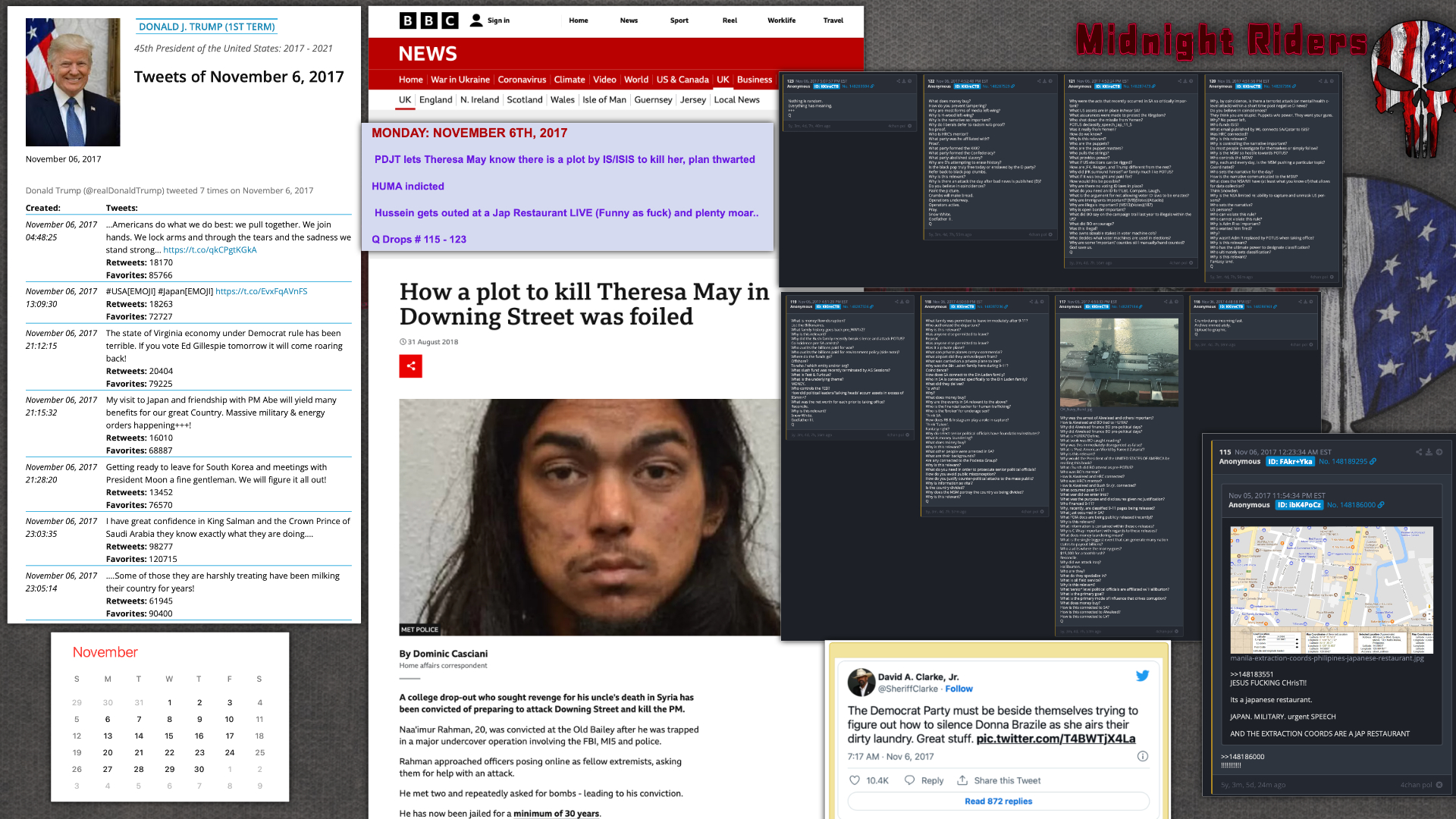
Task: Switch to the Scotland sub-section tab
Action: click(524, 100)
